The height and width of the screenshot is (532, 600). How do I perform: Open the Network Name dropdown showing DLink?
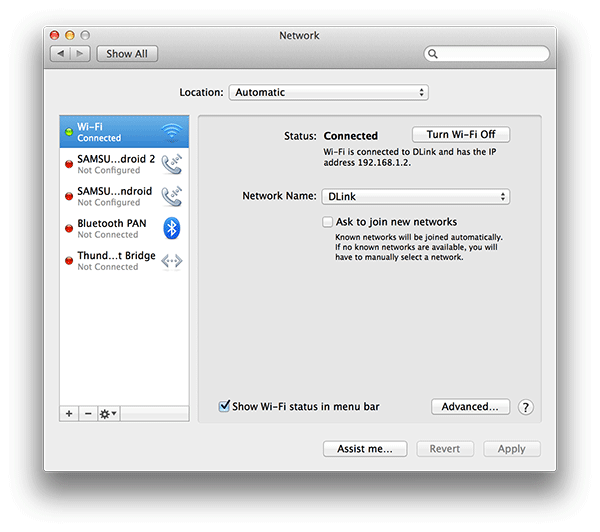click(416, 196)
